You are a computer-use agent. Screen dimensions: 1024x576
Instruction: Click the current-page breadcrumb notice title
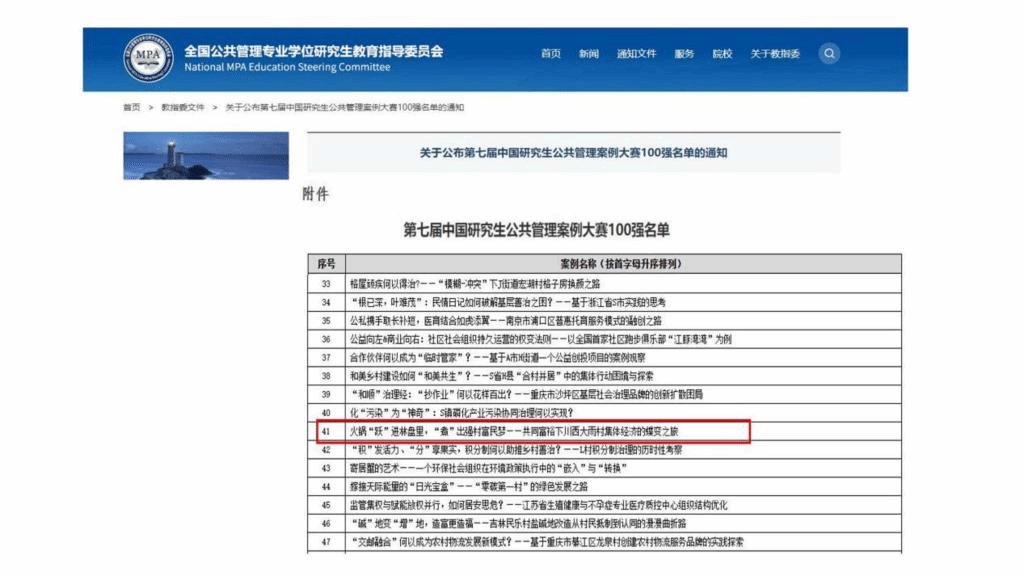[345, 107]
